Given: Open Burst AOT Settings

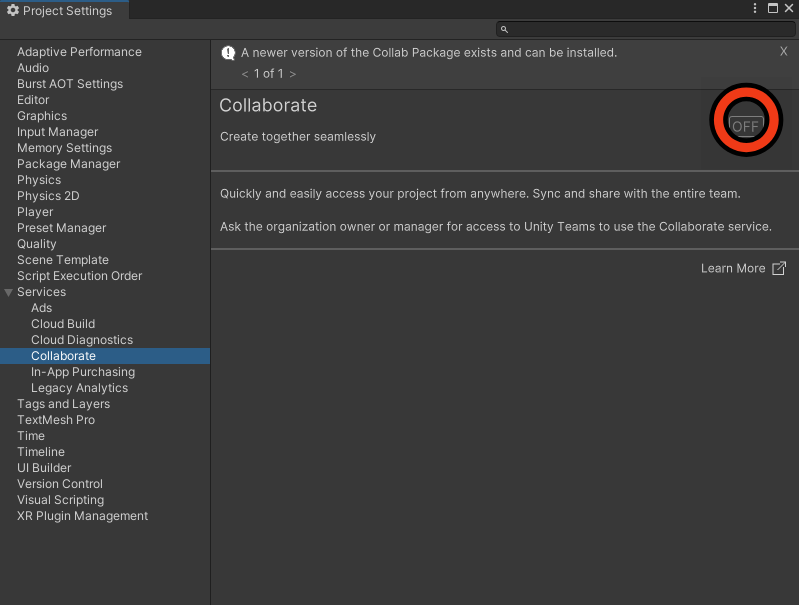Looking at the screenshot, I should coord(70,84).
